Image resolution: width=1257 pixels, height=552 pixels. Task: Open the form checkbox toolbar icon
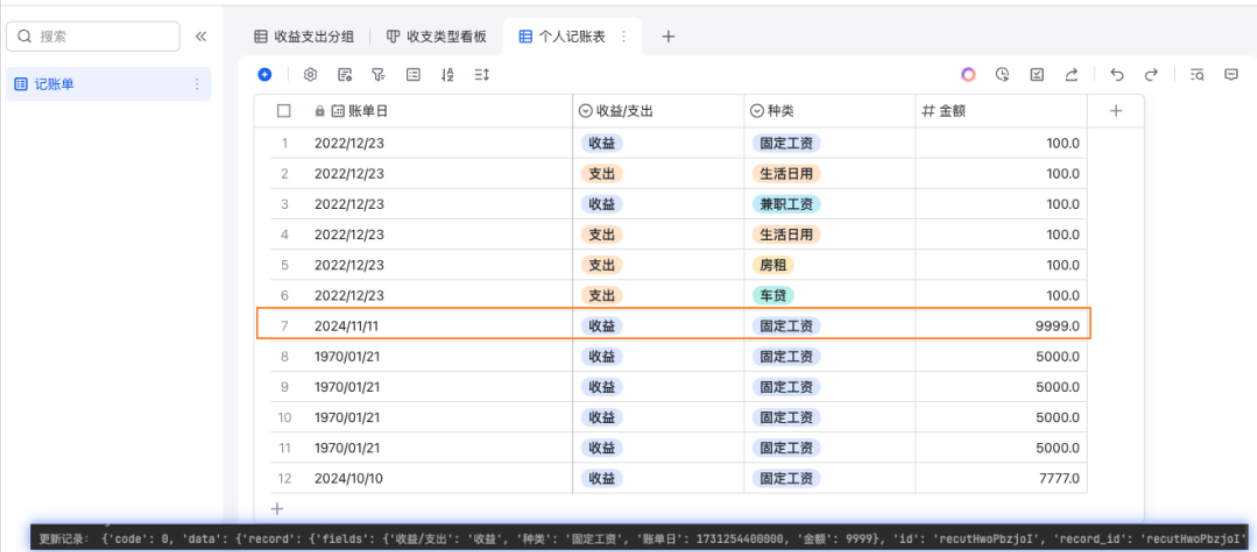coord(1037,74)
